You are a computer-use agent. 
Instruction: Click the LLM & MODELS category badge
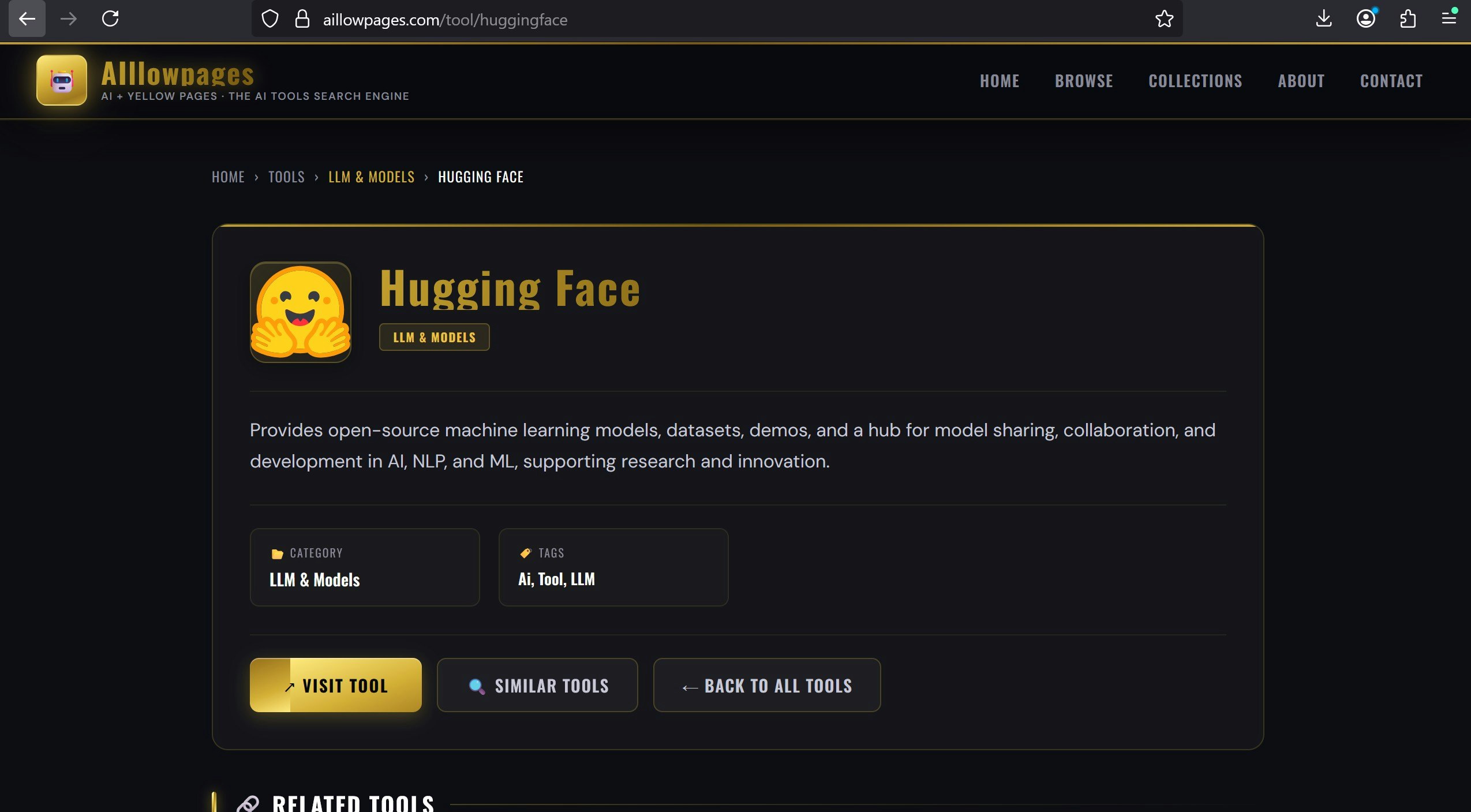[x=434, y=337]
